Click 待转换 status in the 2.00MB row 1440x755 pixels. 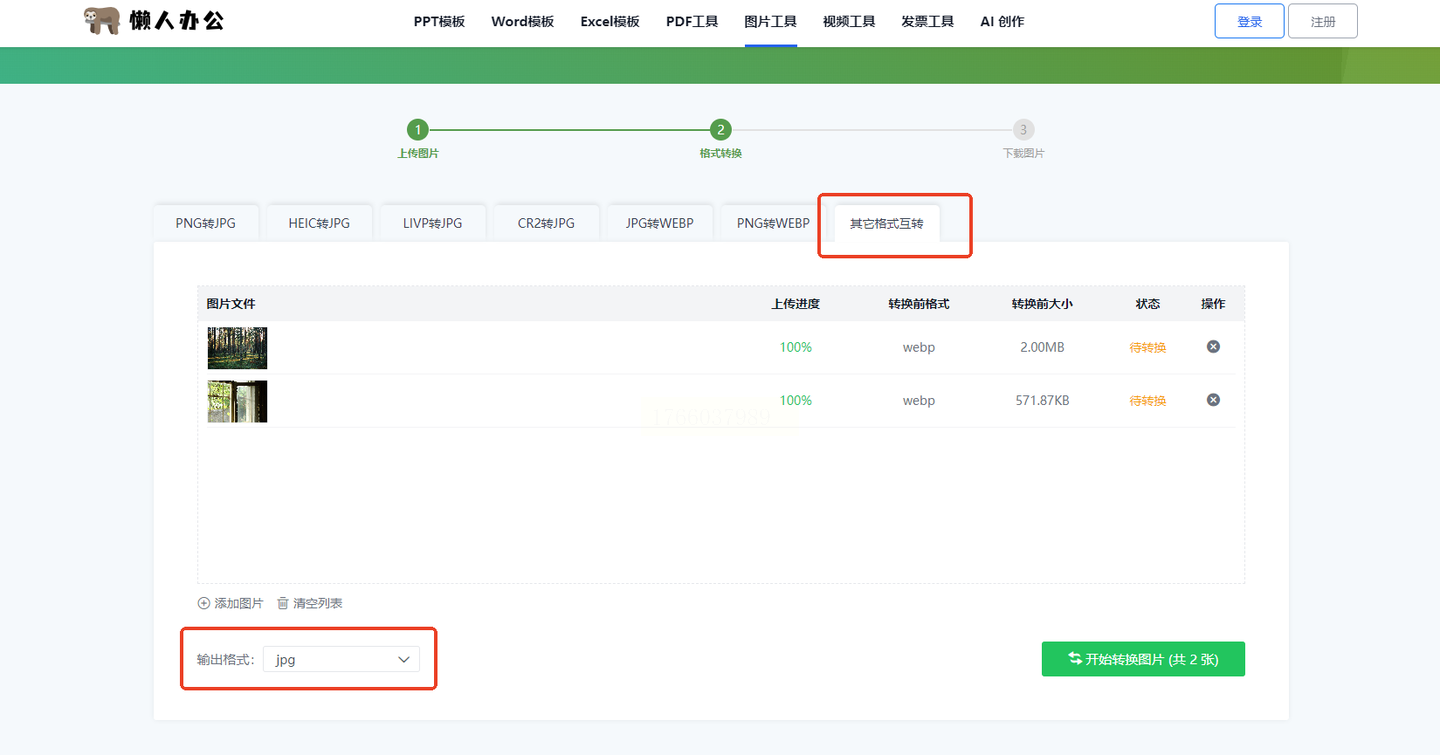pyautogui.click(x=1148, y=348)
